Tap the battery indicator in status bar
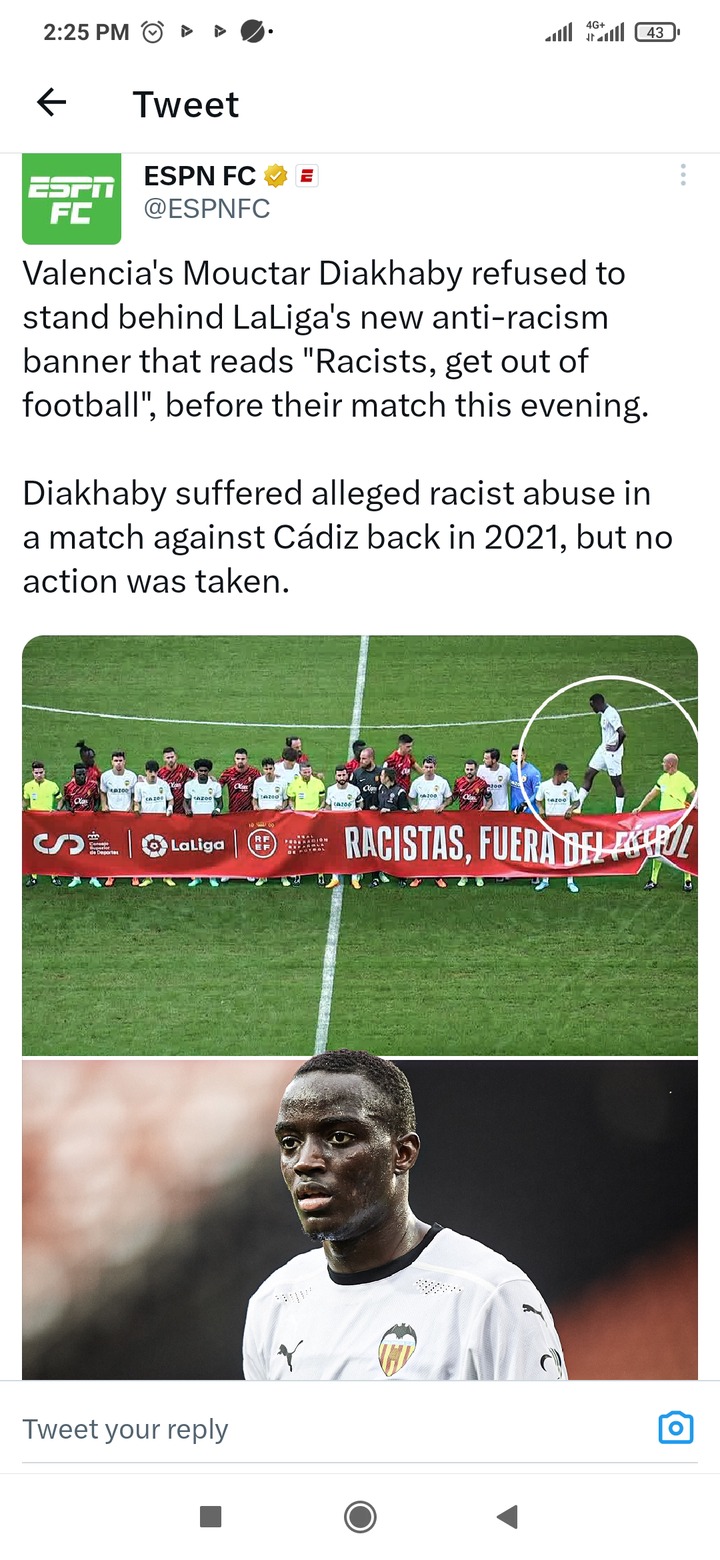The image size is (720, 1560). pos(657,32)
